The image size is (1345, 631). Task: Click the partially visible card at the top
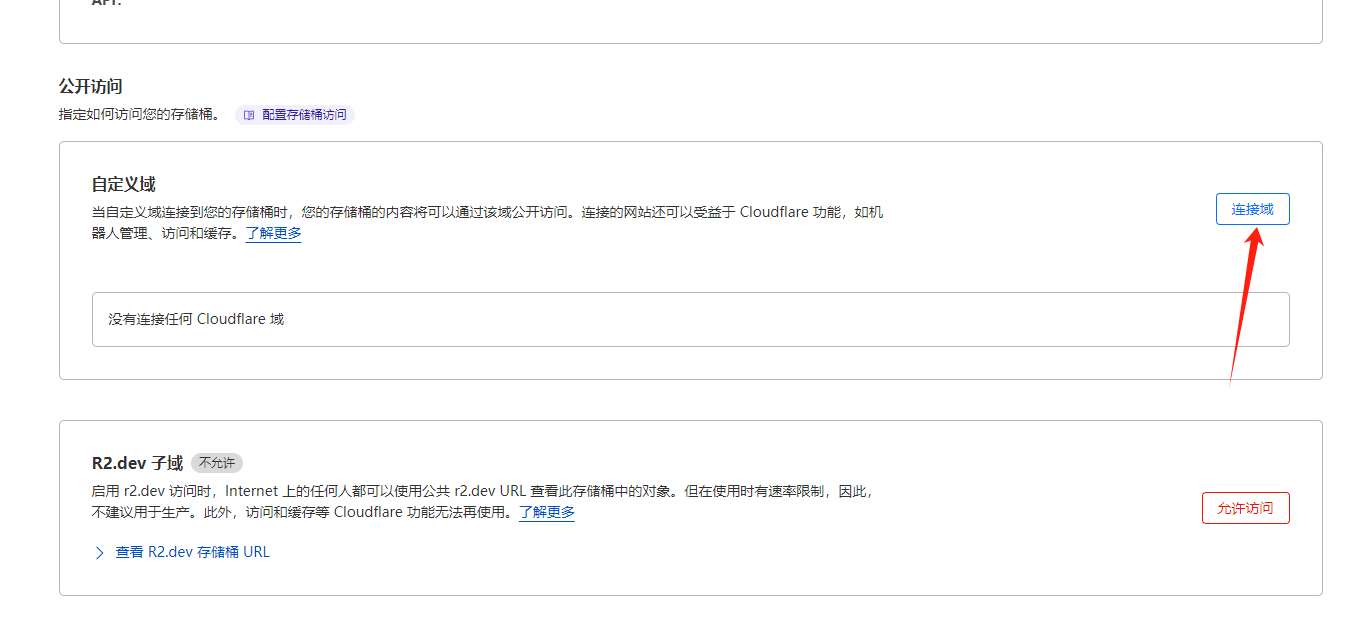pyautogui.click(x=690, y=20)
